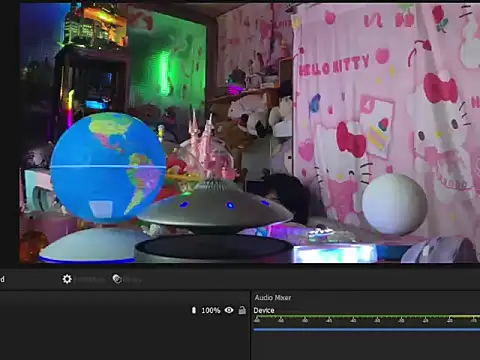Click the Device audio level meter
This screenshot has height=360, width=480.
click(x=367, y=316)
